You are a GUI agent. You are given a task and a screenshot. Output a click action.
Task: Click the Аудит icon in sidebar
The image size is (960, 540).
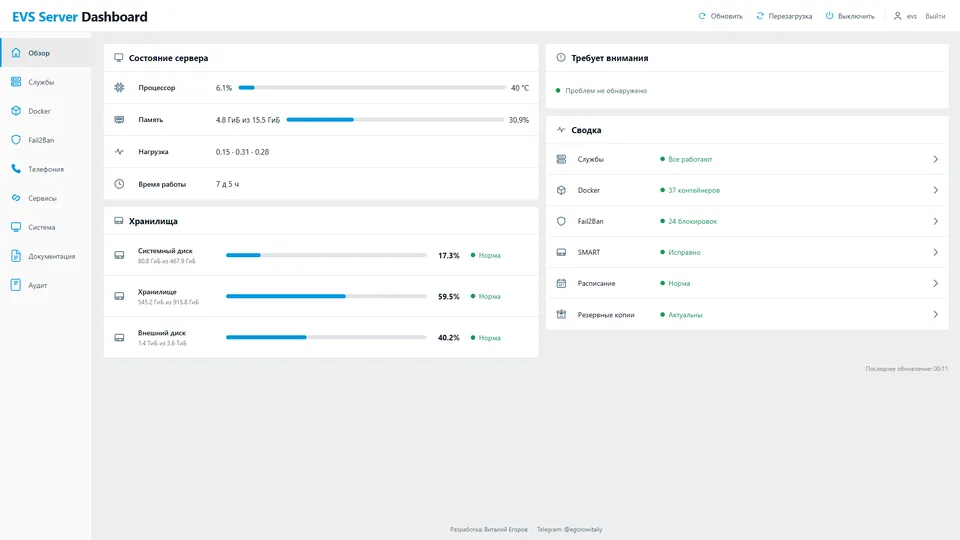click(x=16, y=285)
